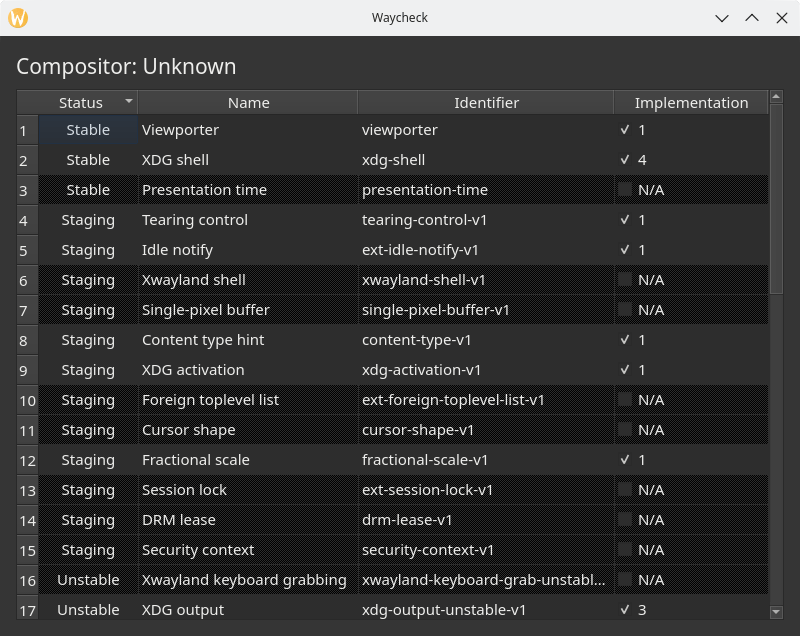Viewport: 800px width, 636px height.
Task: Click the Waycheck app icon in title bar
Action: 18,18
